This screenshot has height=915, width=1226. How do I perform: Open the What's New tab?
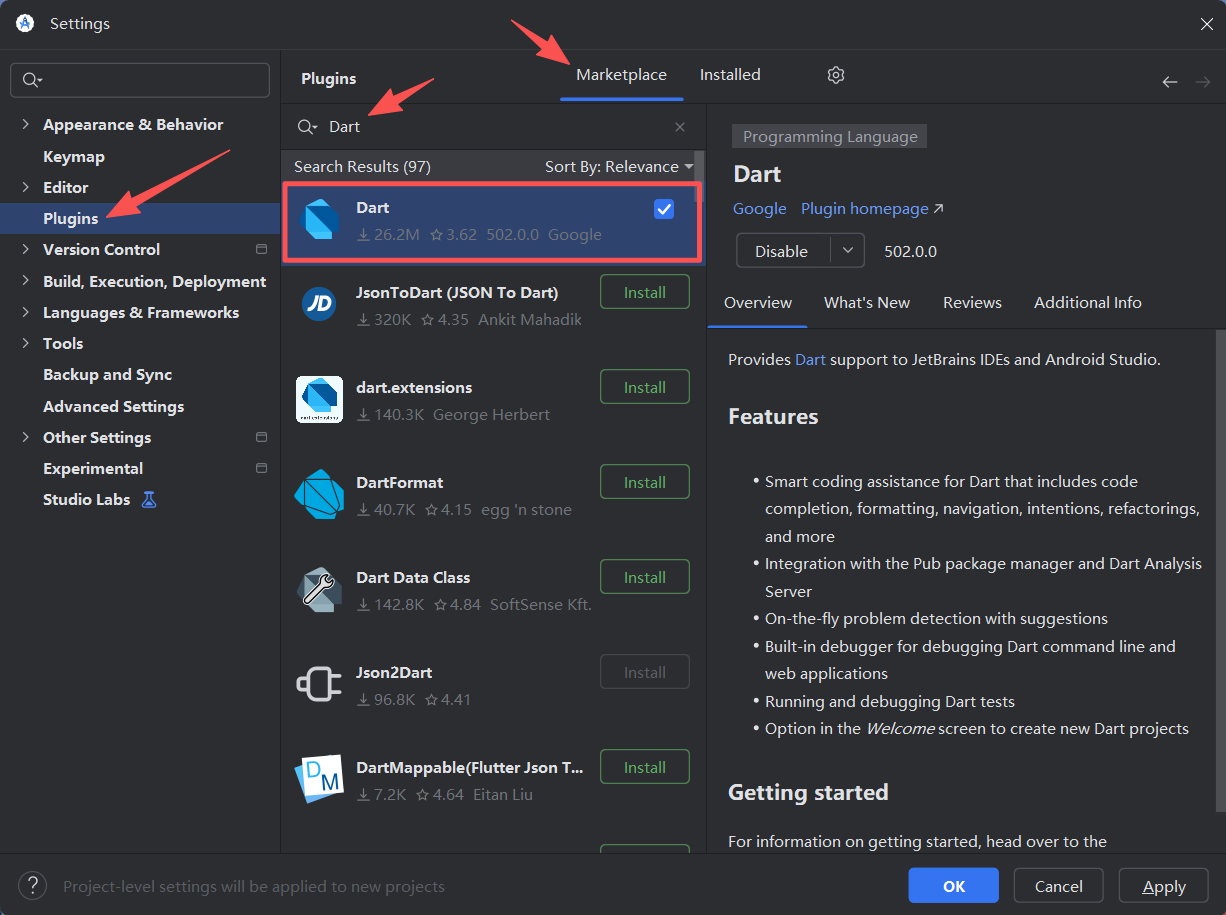click(x=867, y=303)
